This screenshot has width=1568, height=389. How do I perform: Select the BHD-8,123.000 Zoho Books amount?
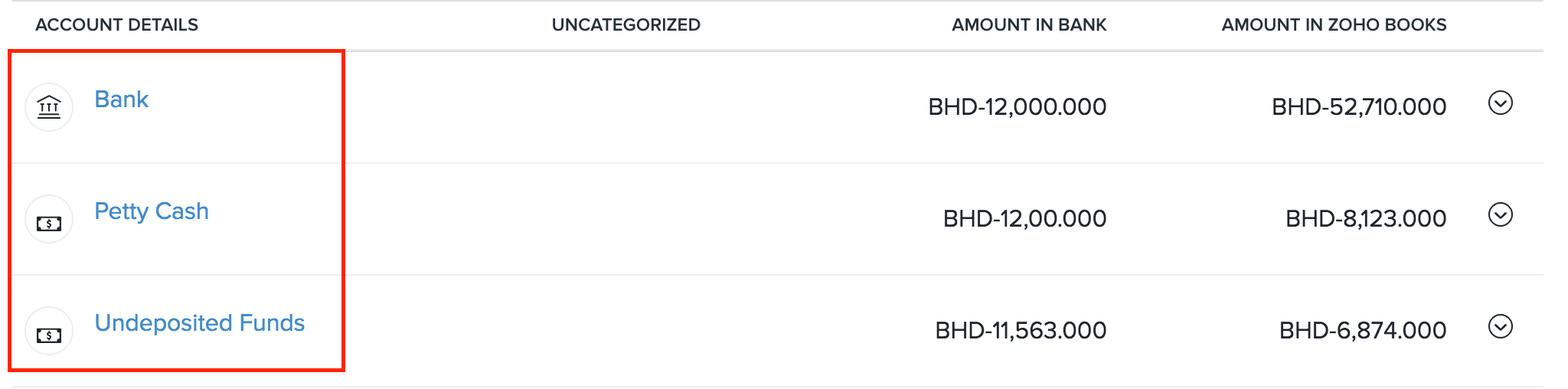1365,219
